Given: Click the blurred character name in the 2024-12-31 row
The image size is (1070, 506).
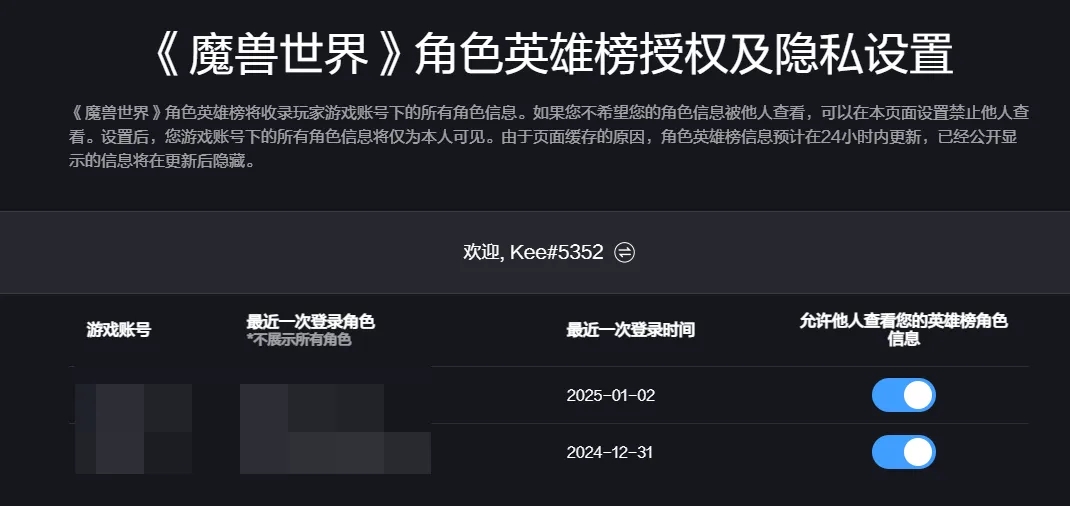Looking at the screenshot, I should tap(335, 452).
